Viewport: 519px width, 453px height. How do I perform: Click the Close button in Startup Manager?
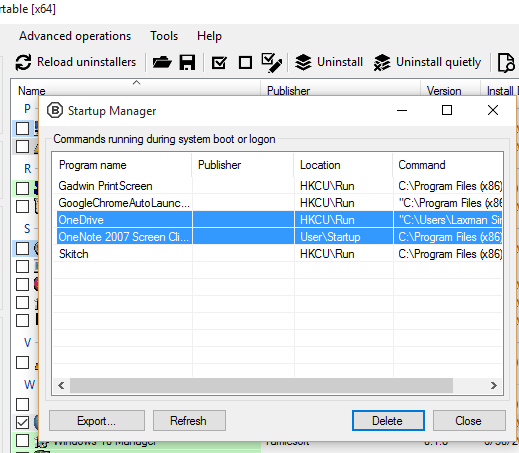(469, 421)
